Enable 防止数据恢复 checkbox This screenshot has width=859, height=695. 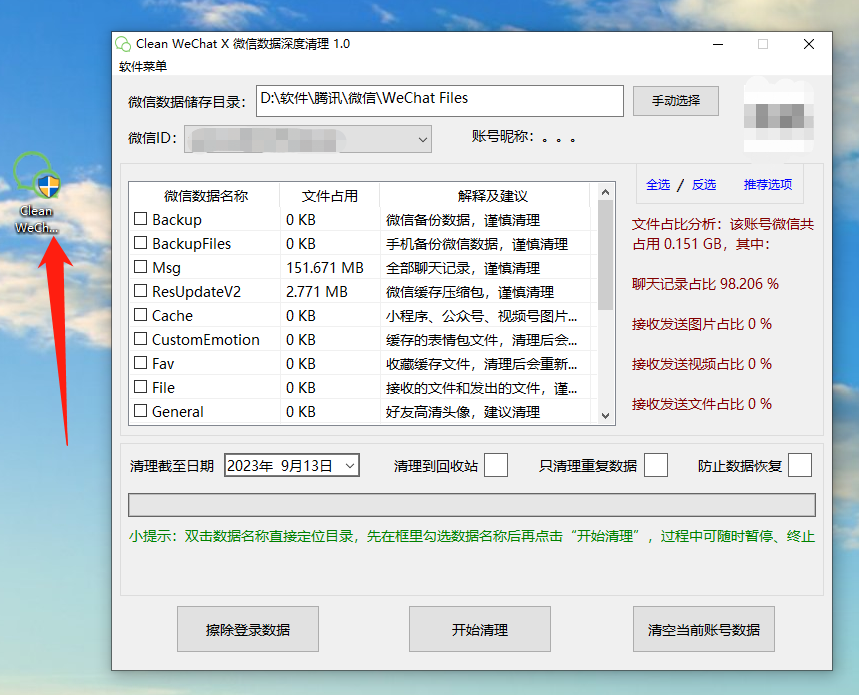[800, 466]
